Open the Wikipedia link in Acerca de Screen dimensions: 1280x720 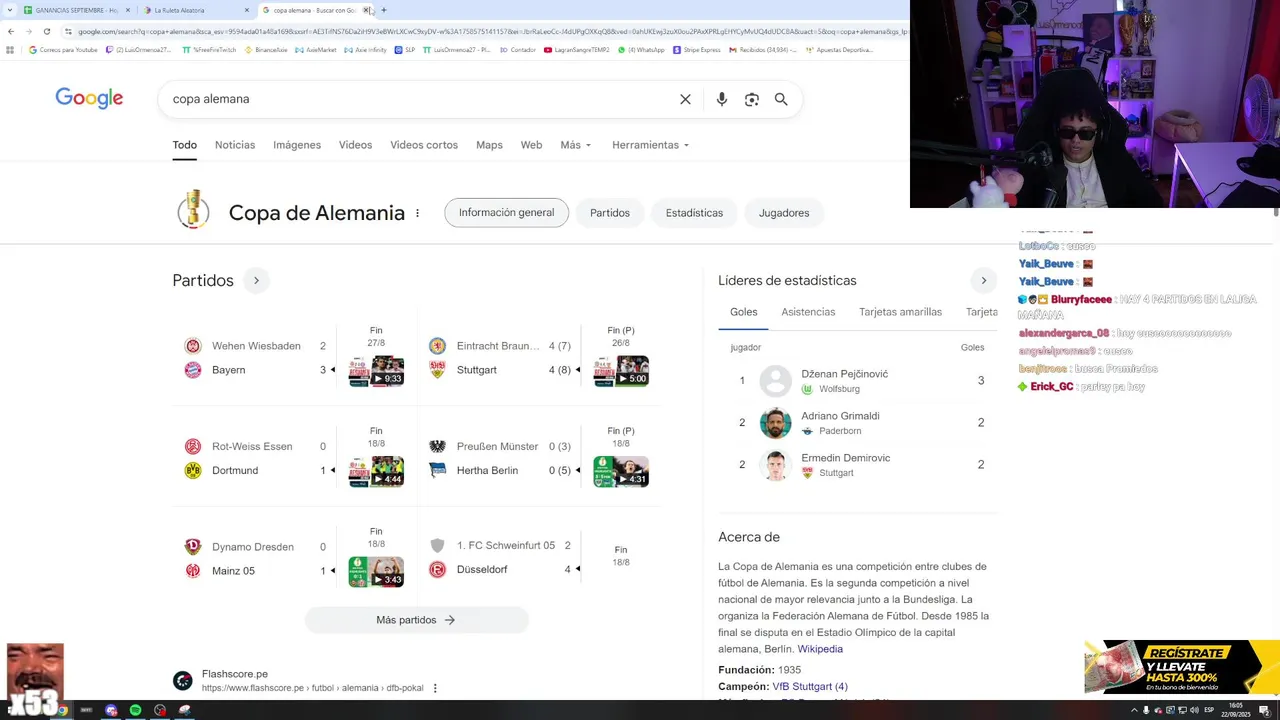[x=820, y=649]
